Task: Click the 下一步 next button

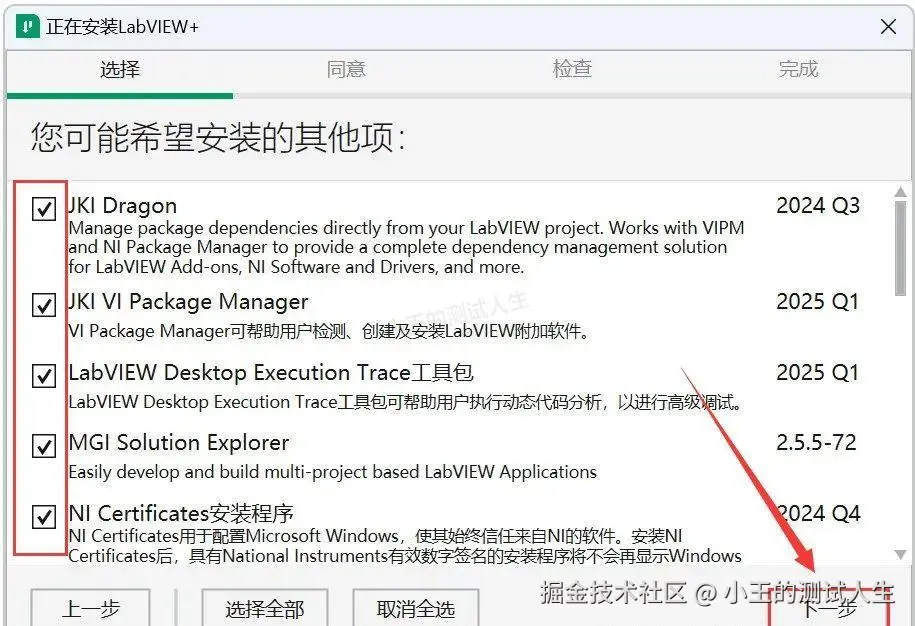Action: point(829,608)
